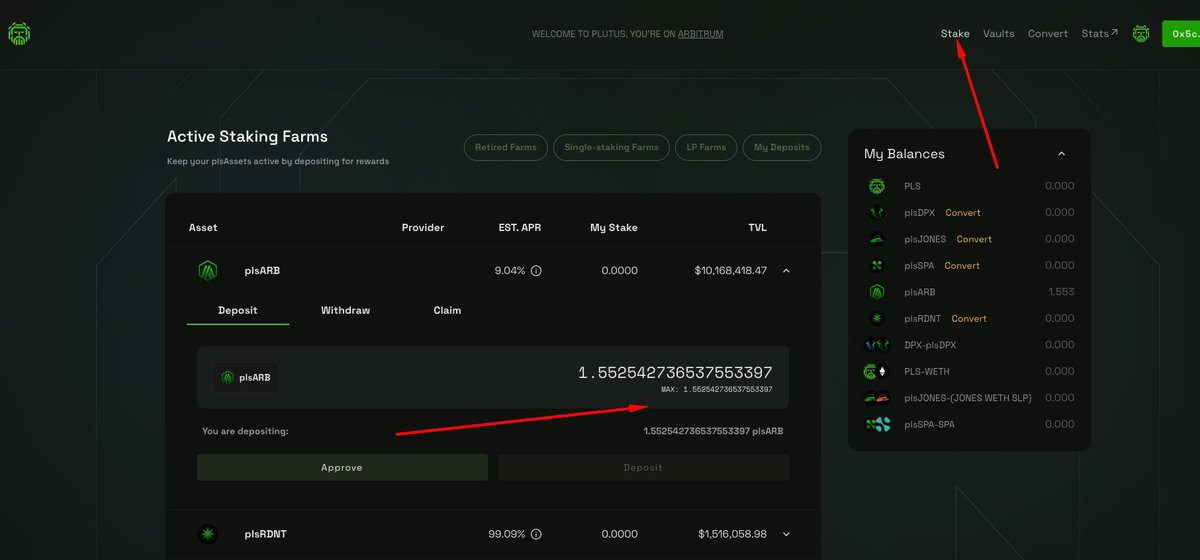This screenshot has width=1200, height=560.
Task: Click the 'You are depositing:' label
Action: [245, 431]
